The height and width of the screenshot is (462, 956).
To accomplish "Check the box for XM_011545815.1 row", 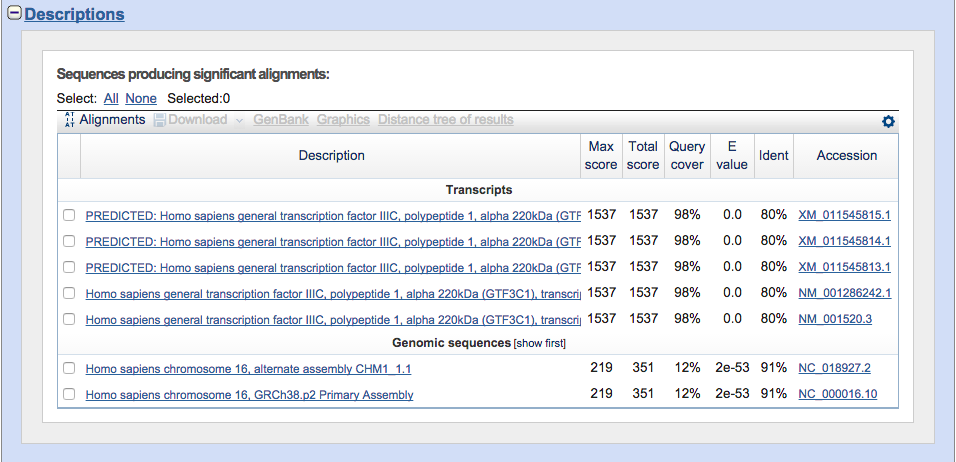I will point(69,215).
